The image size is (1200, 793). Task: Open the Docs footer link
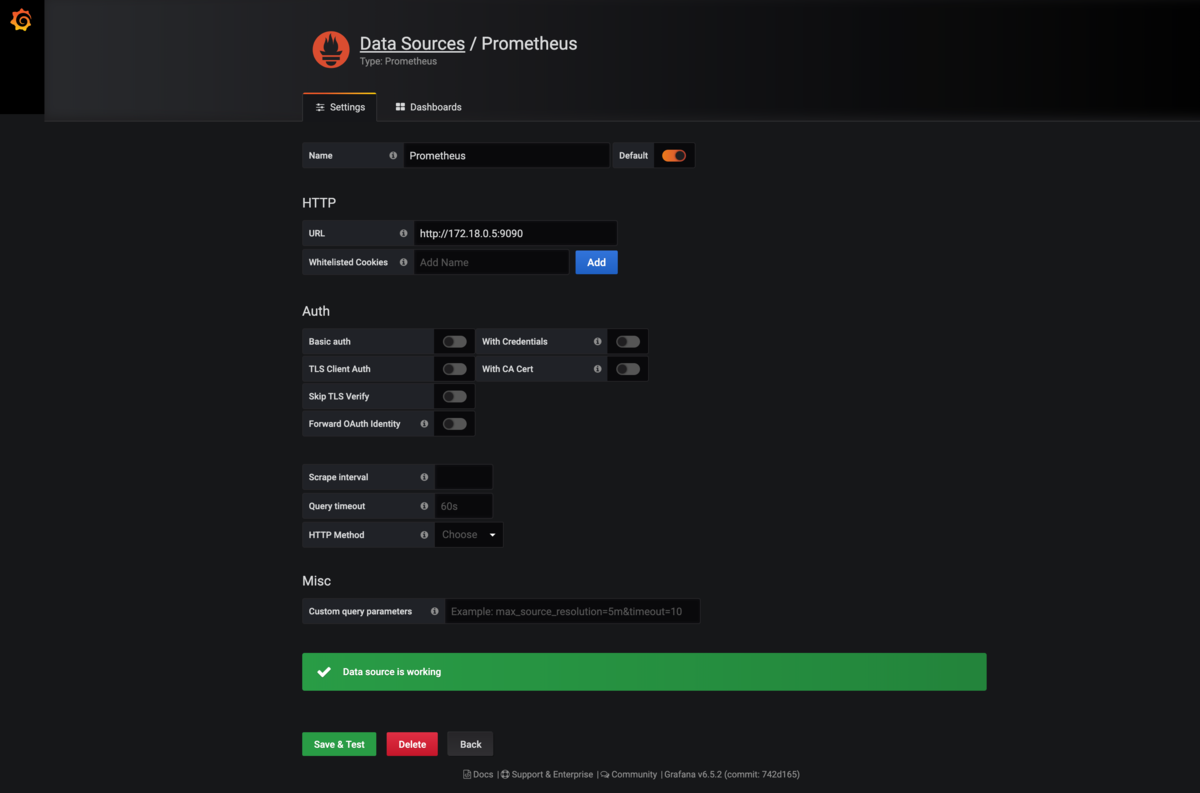pyautogui.click(x=478, y=774)
